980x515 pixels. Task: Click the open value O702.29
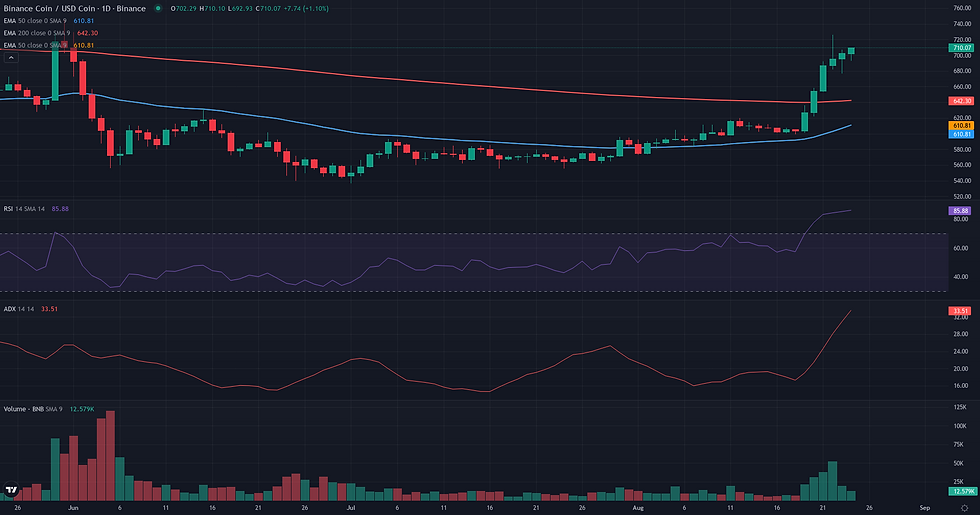[184, 9]
